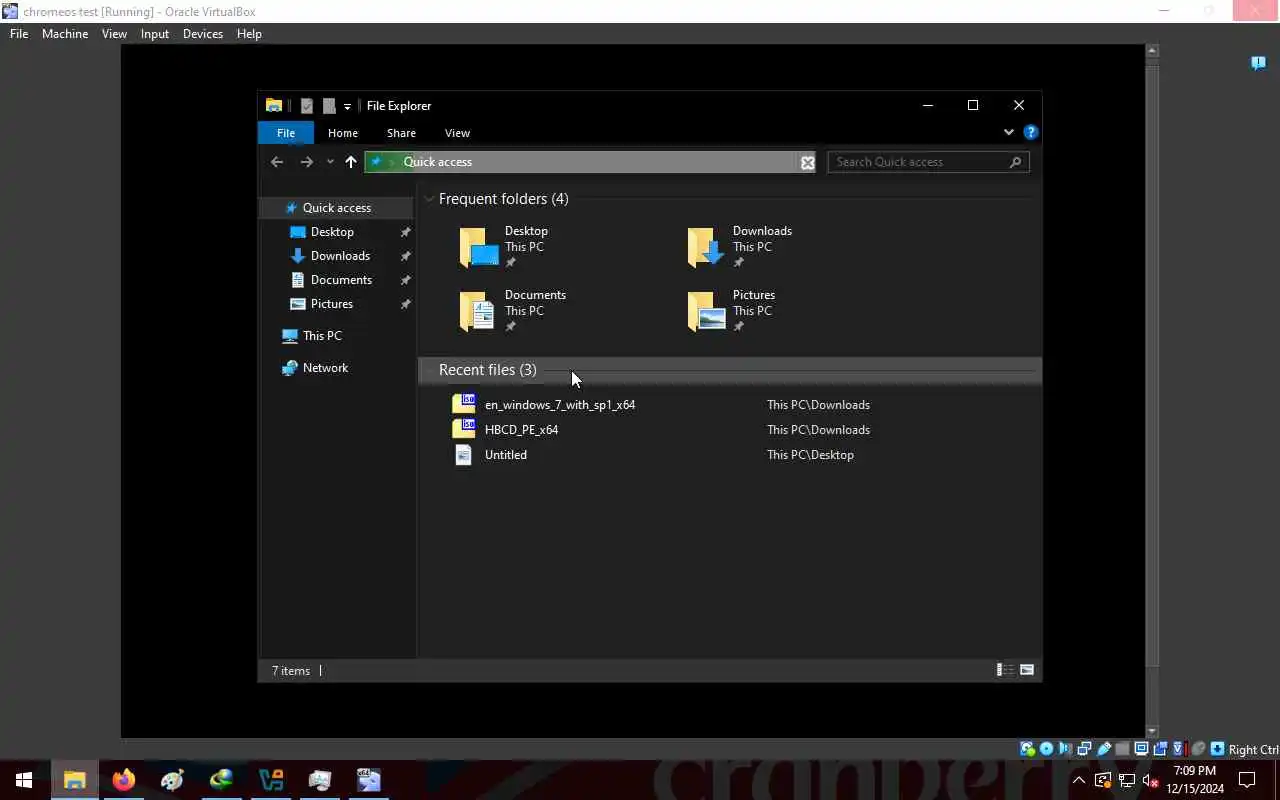This screenshot has height=800, width=1280.
Task: Click the VirtualBox notification center icon
Action: pyautogui.click(x=1259, y=63)
